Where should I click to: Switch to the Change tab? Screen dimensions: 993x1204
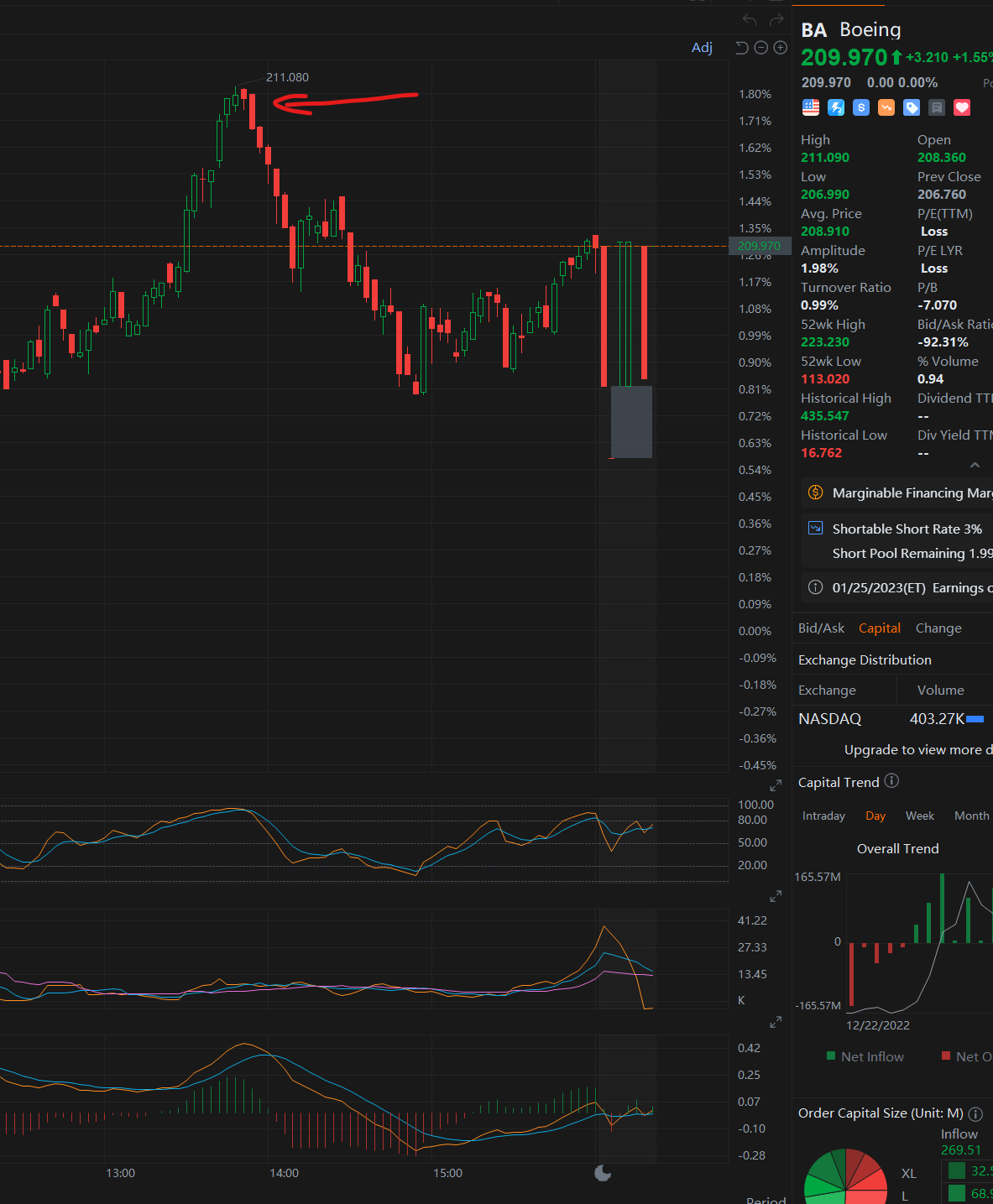[938, 628]
